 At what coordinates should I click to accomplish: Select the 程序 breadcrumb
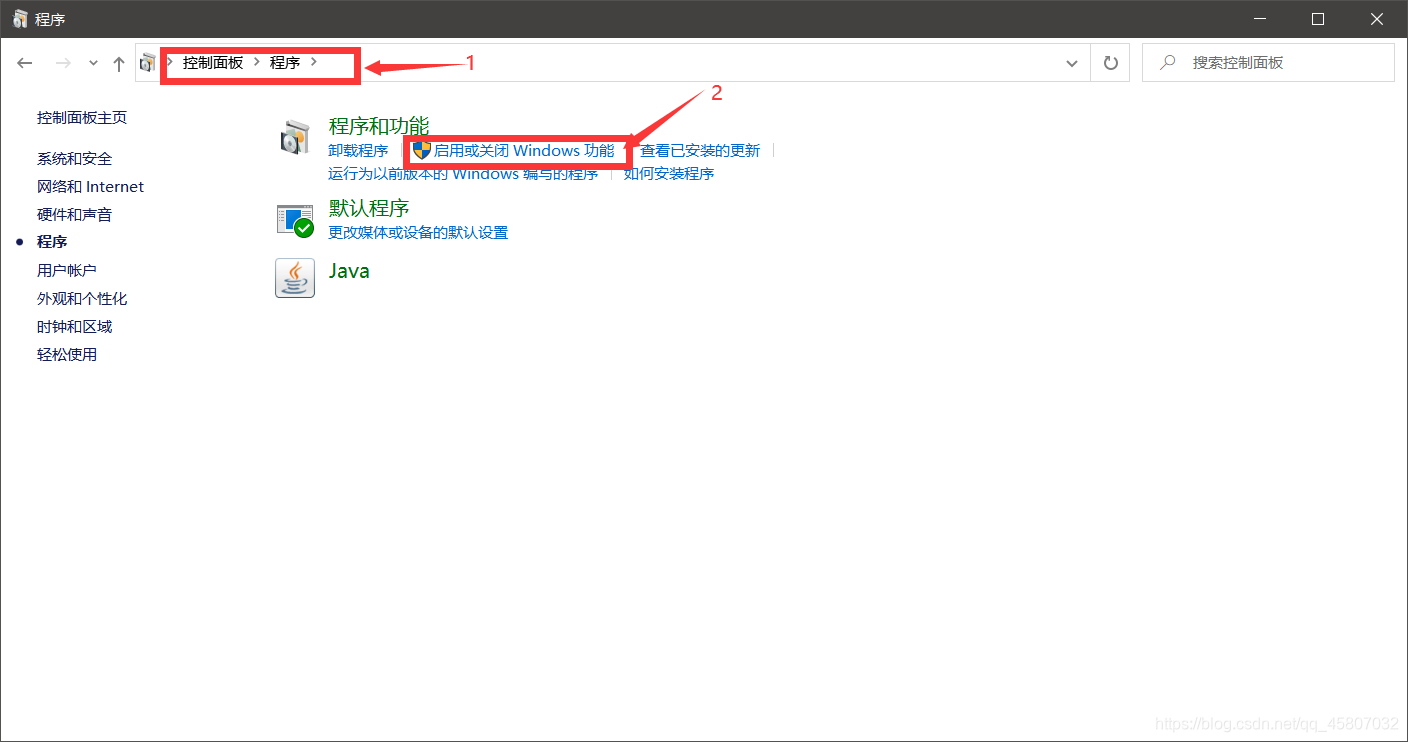click(285, 62)
